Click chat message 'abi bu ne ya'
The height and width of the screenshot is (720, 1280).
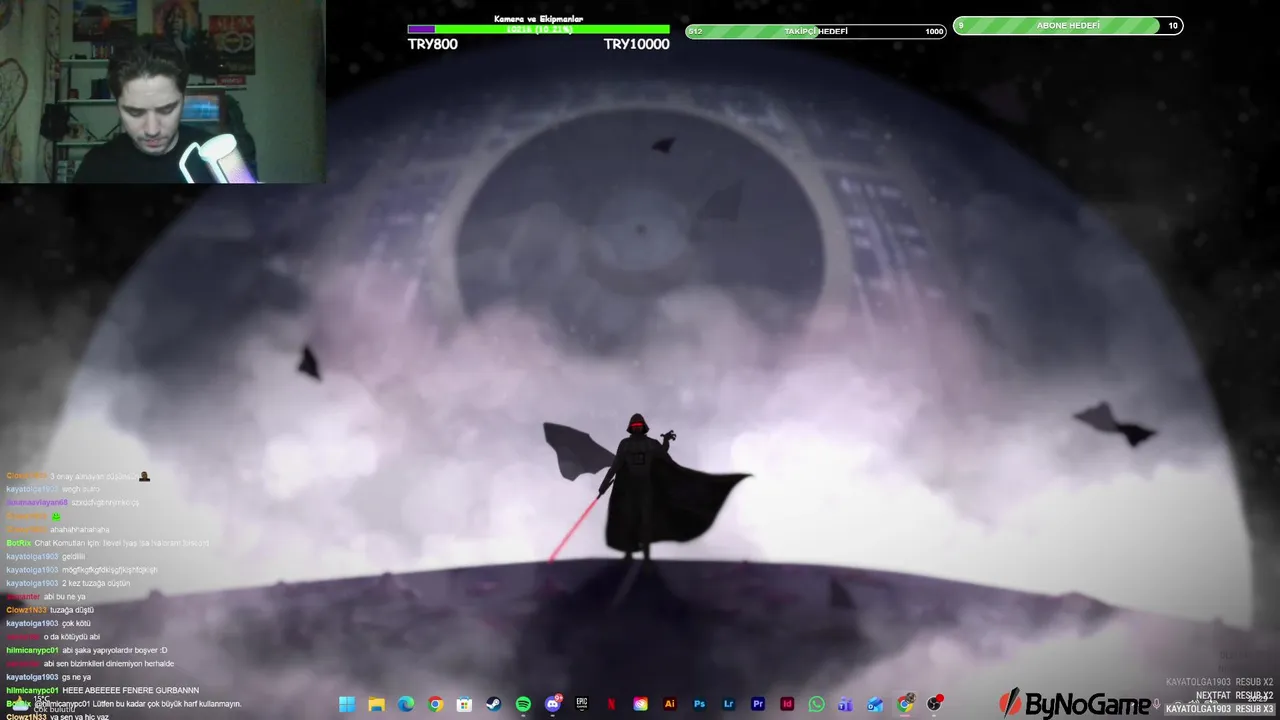[66, 596]
